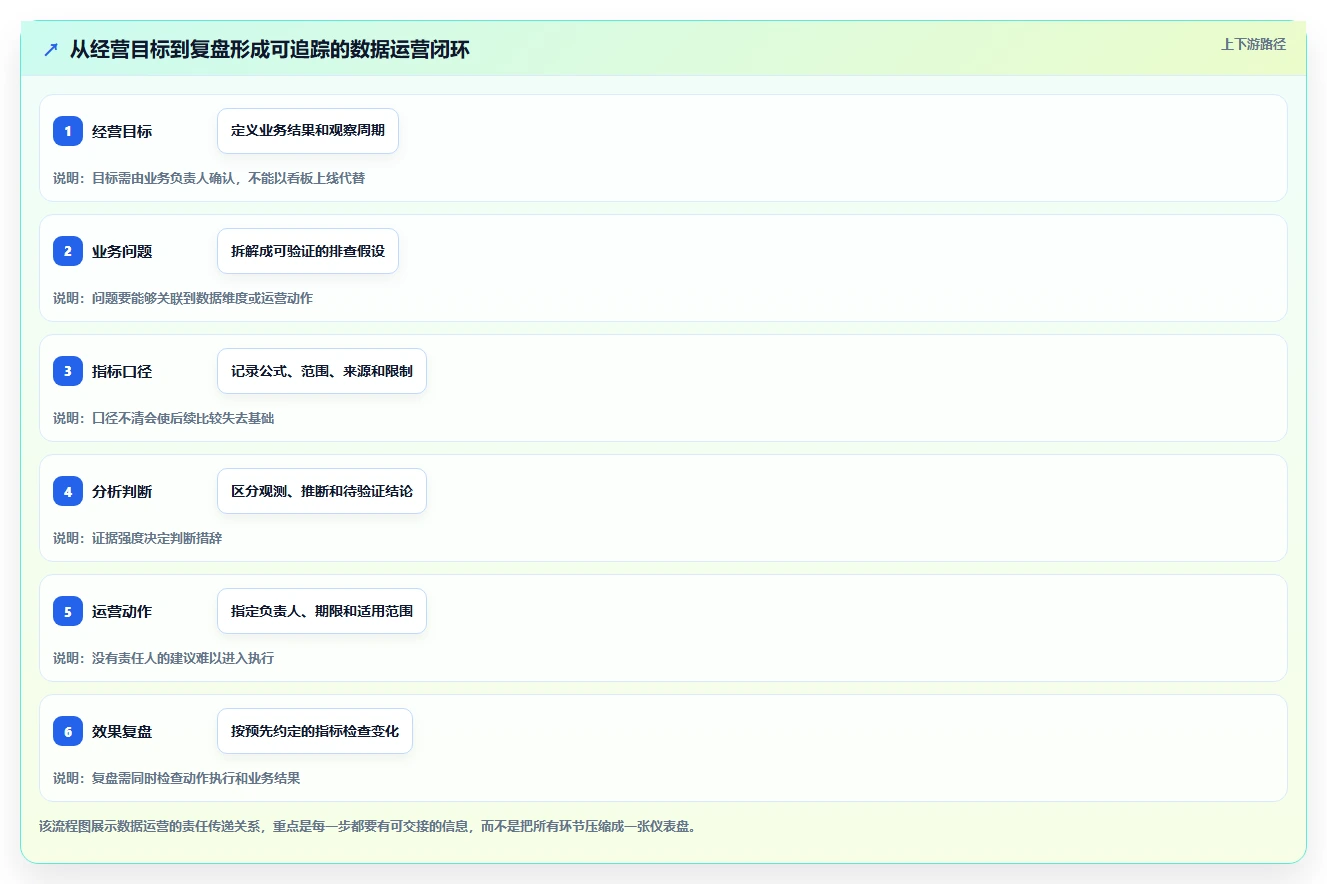Click step number 1 badge
The image size is (1327, 884).
68,131
